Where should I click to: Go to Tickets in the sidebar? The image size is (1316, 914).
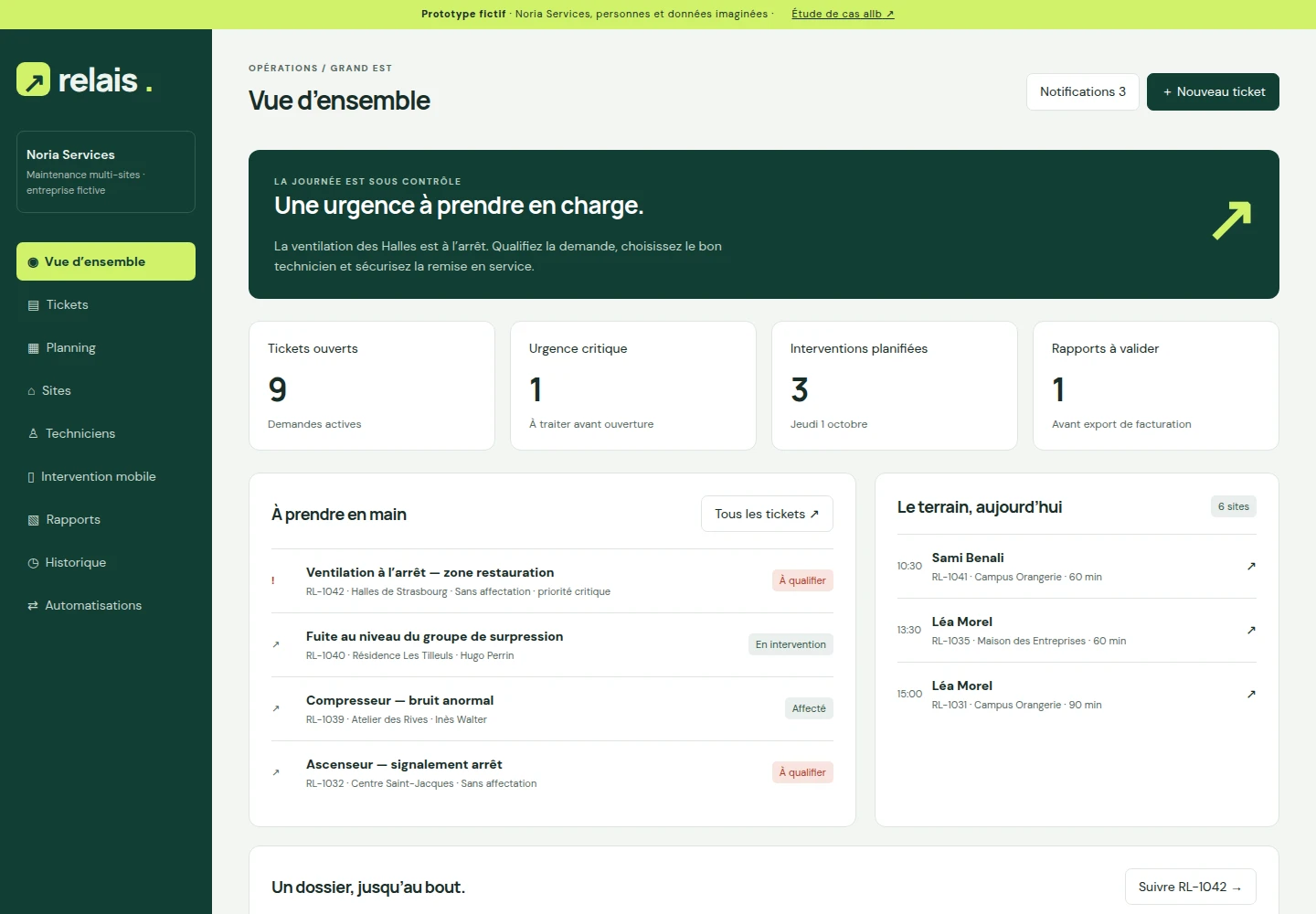click(106, 305)
